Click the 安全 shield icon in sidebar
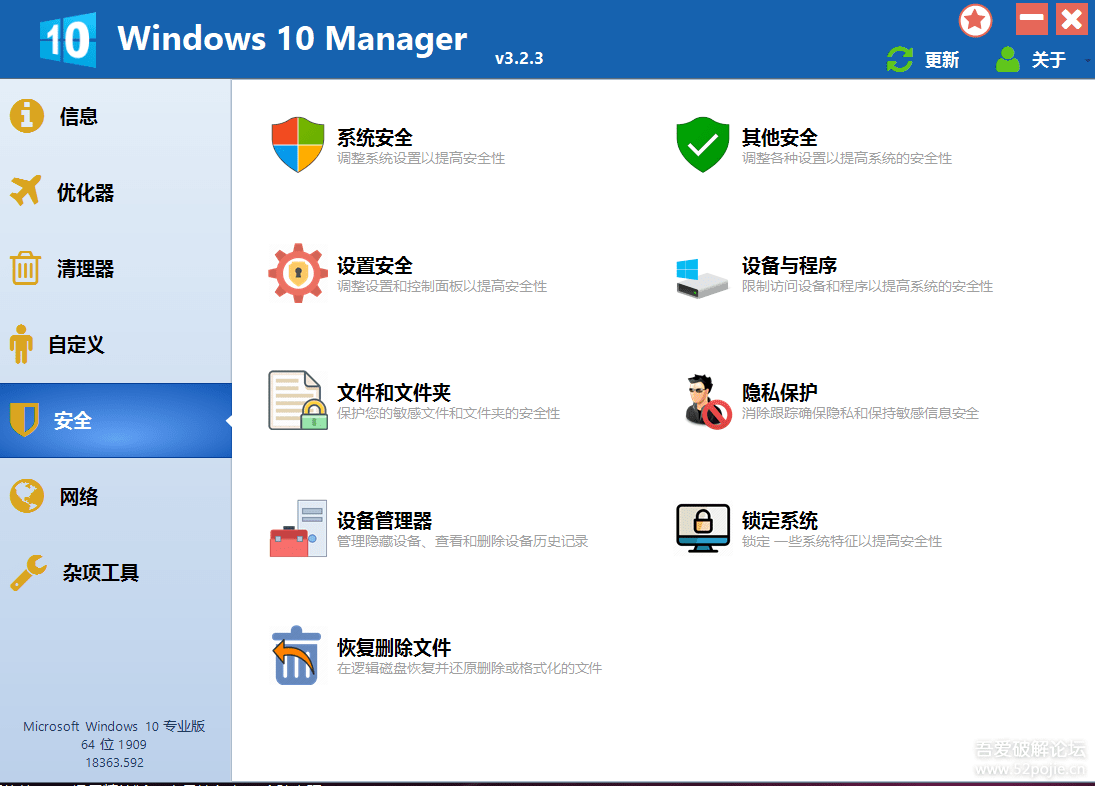1095x786 pixels. pos(24,420)
